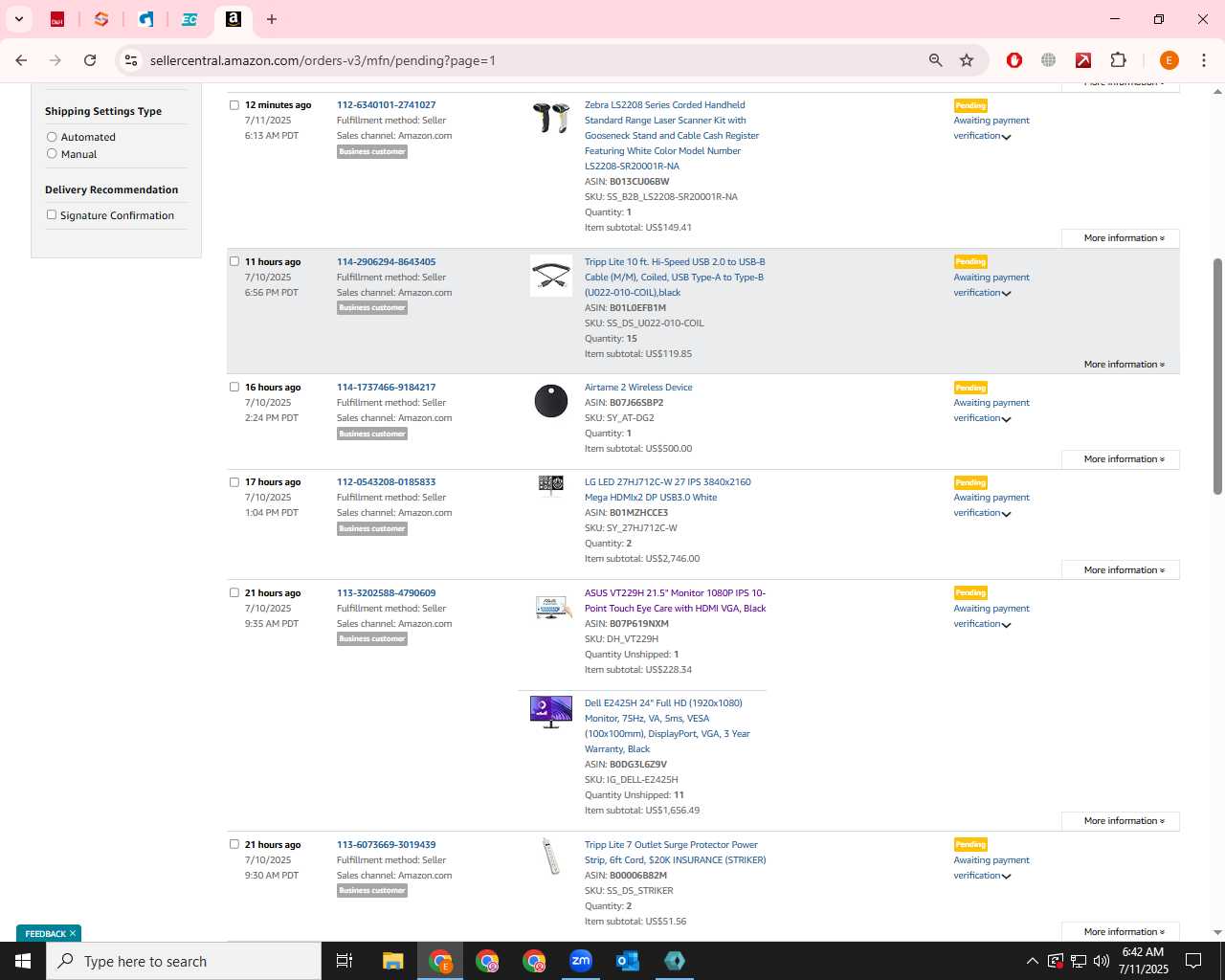This screenshot has width=1225, height=980.
Task: Select order 114-1737466-9184217 checkbox
Action: click(234, 387)
